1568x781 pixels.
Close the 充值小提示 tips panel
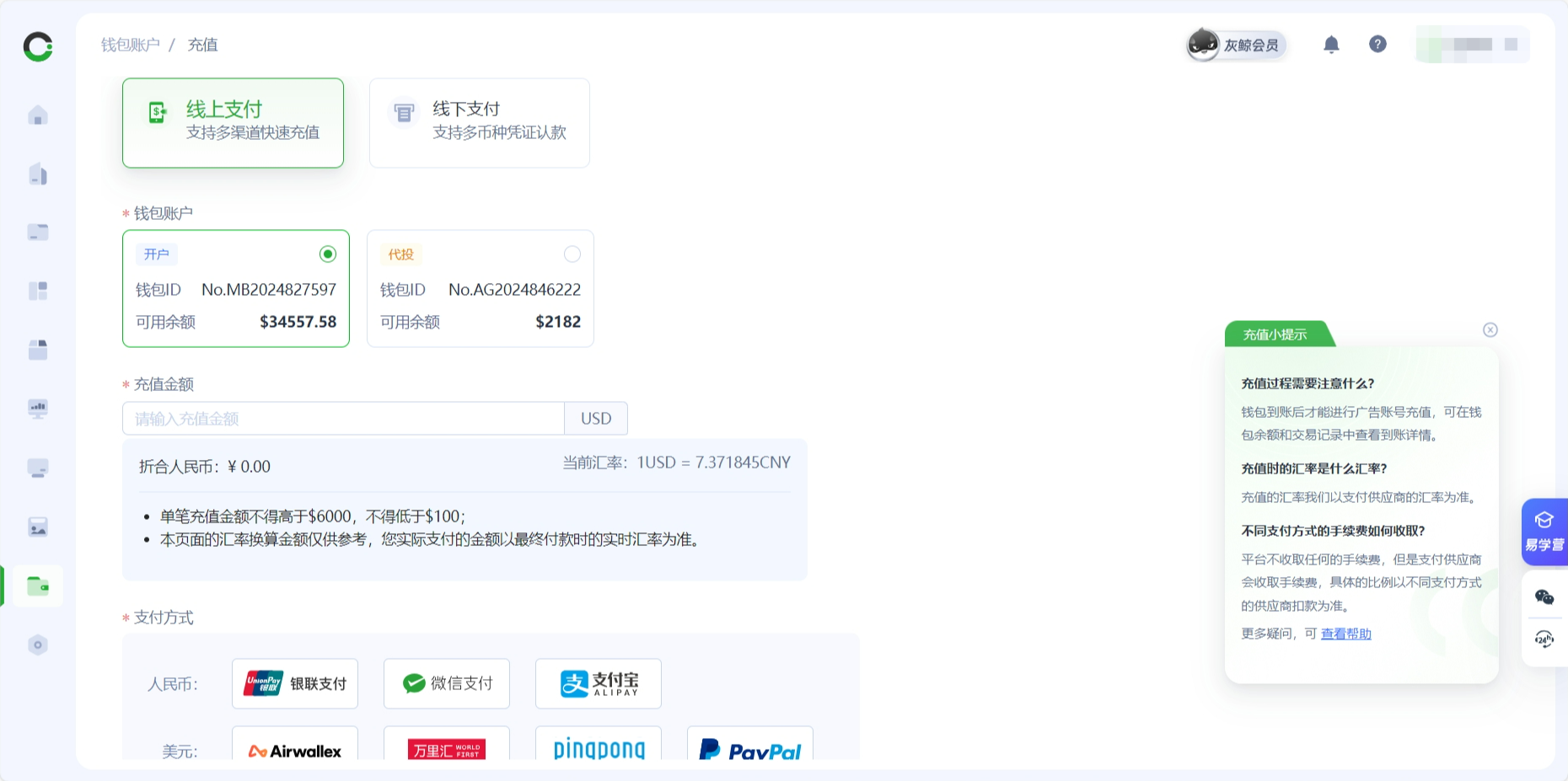click(1490, 330)
